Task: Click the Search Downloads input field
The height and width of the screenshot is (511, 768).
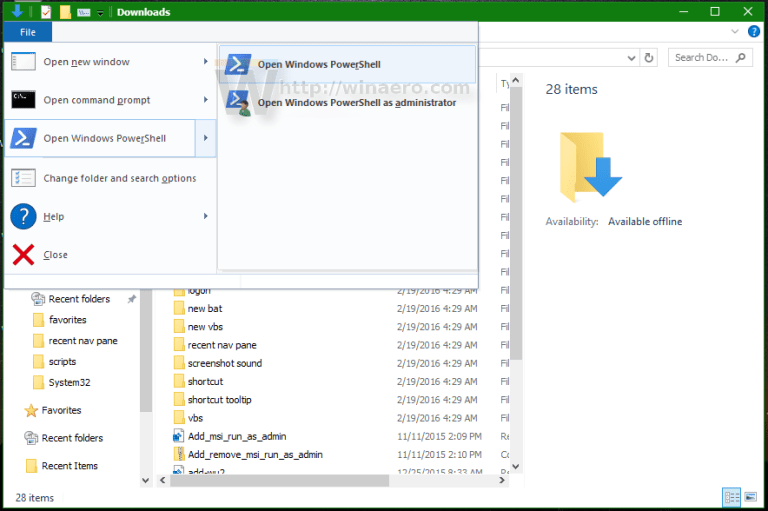Action: [x=710, y=58]
